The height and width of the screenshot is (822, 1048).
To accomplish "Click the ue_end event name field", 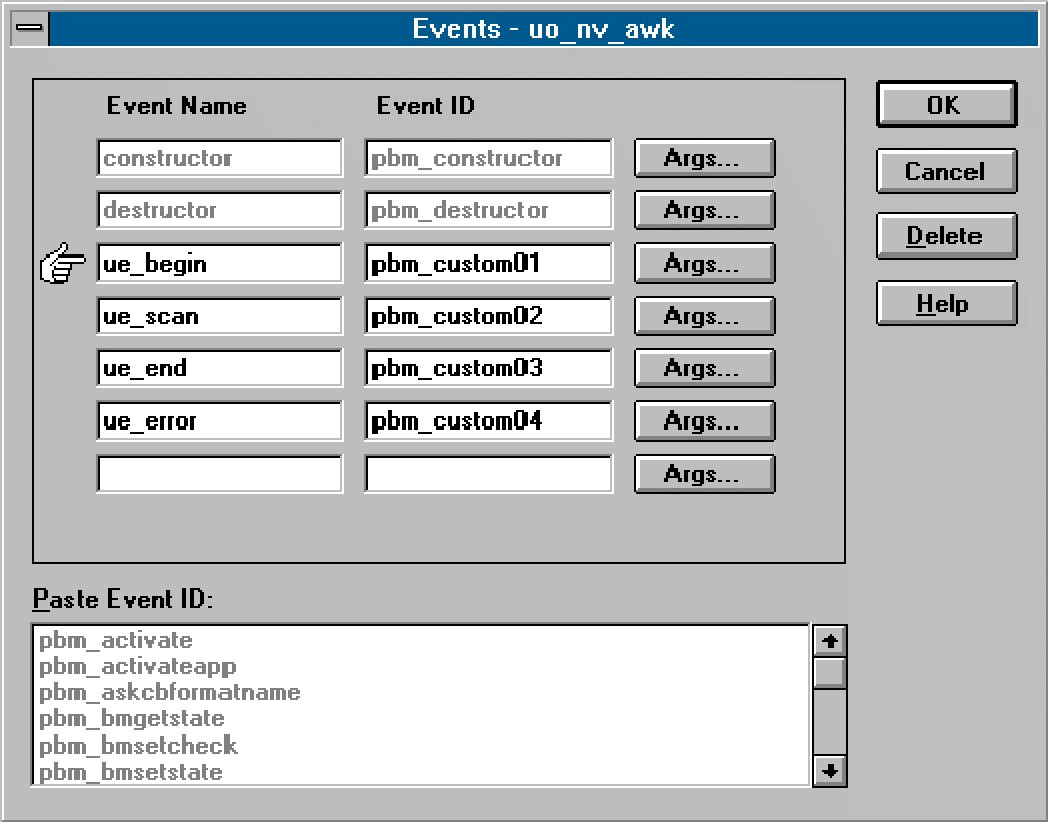I will coord(219,368).
